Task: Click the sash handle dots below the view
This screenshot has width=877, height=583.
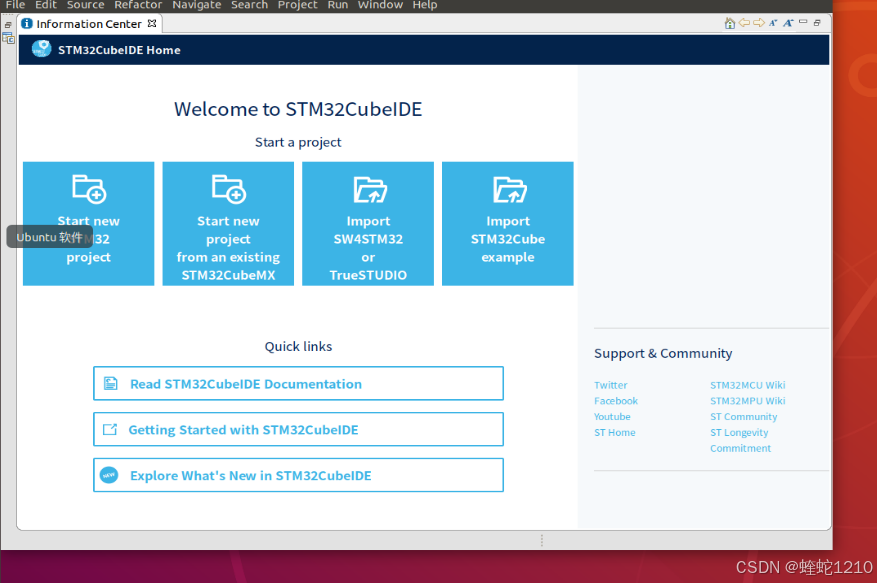Action: click(541, 540)
